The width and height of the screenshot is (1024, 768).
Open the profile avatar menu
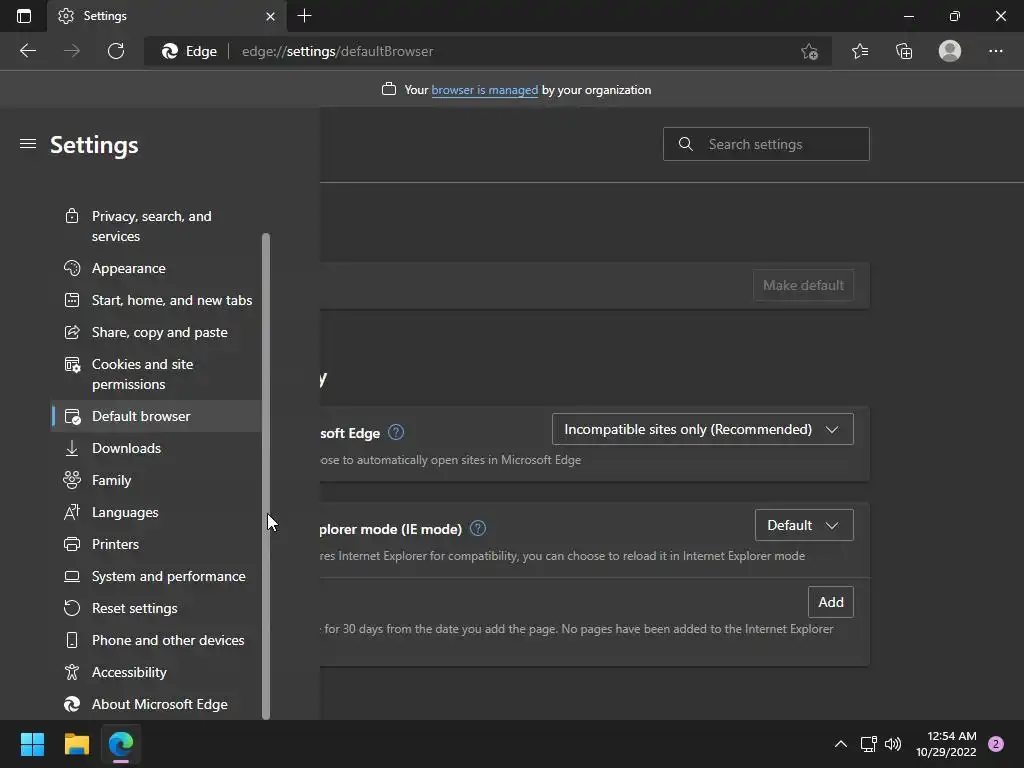(x=950, y=51)
